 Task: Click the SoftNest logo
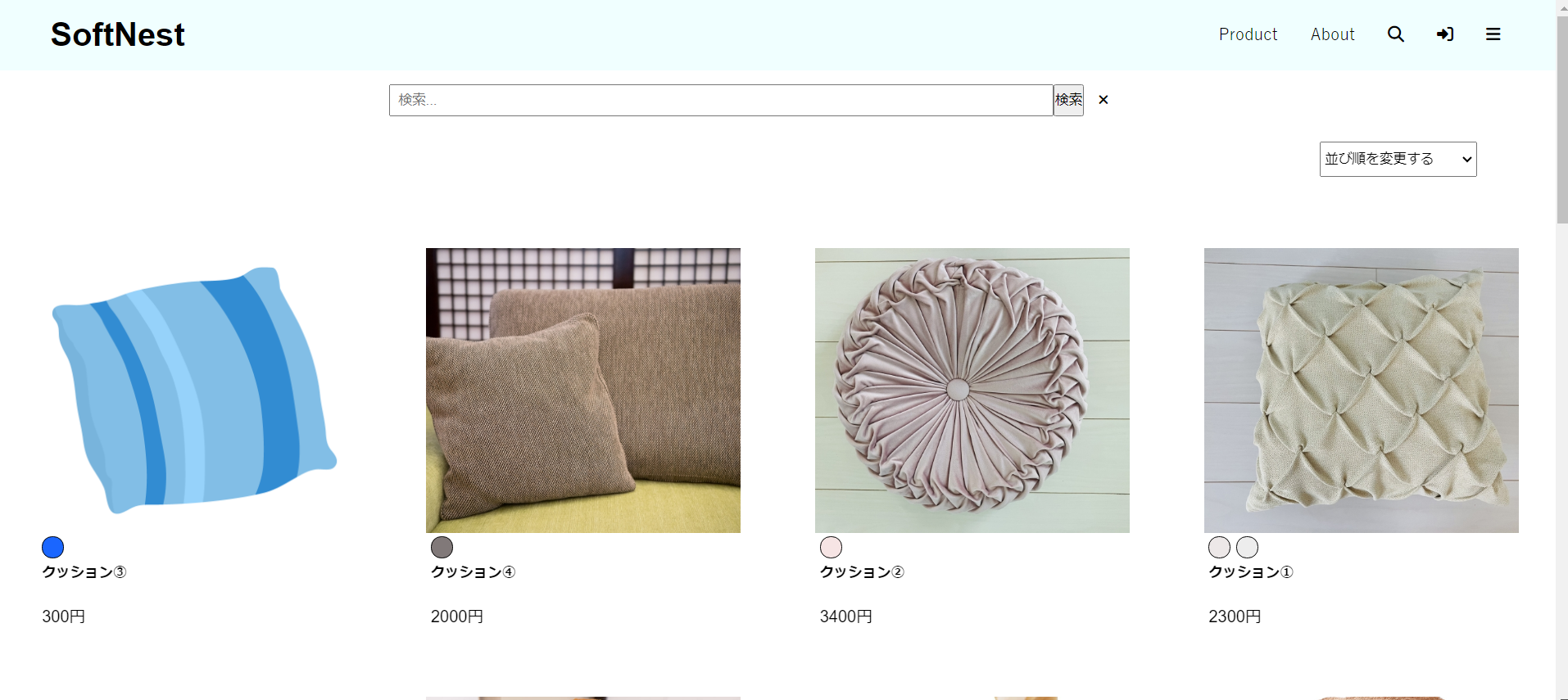[x=118, y=34]
